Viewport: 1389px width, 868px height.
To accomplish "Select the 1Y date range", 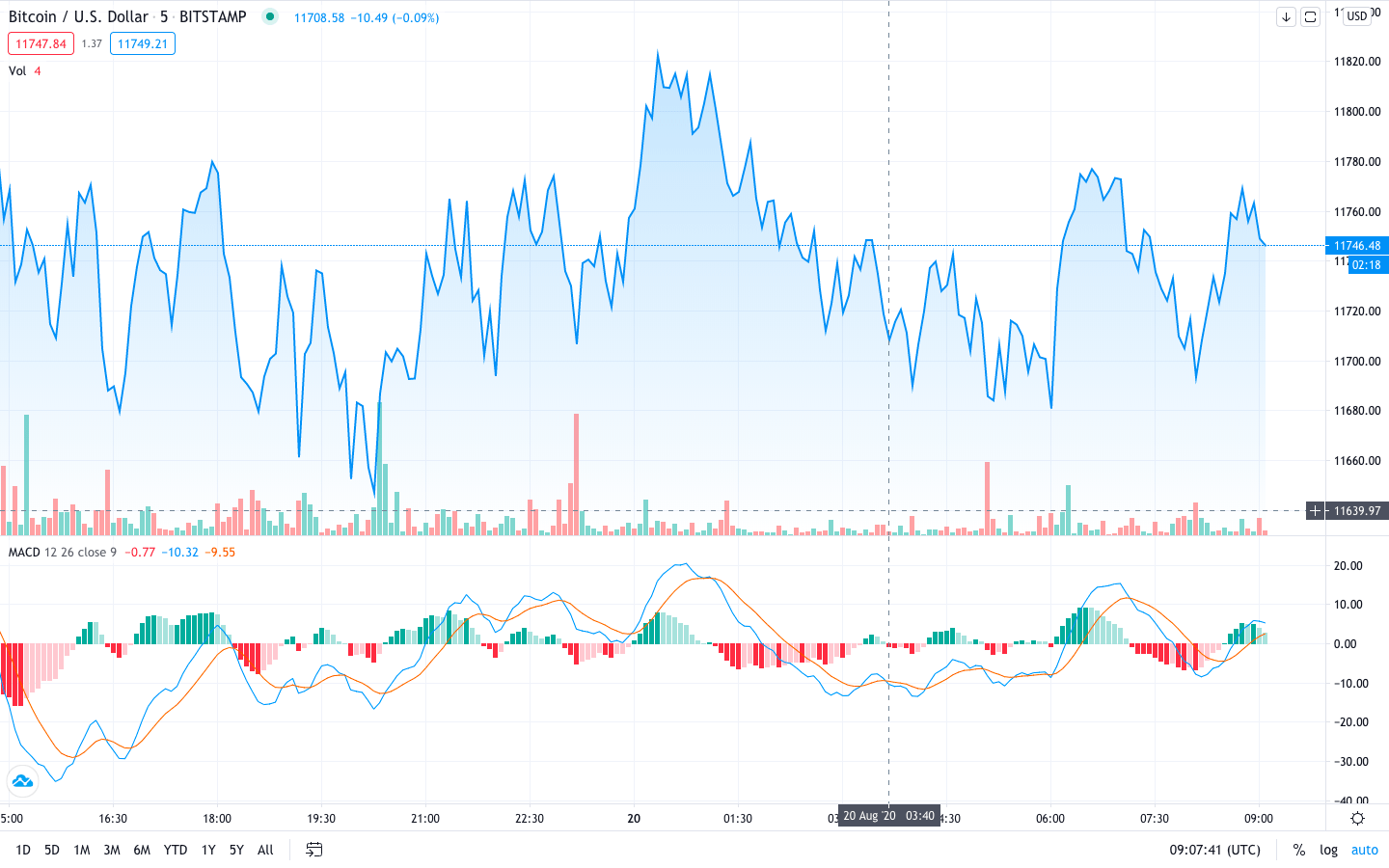I will pyautogui.click(x=208, y=850).
